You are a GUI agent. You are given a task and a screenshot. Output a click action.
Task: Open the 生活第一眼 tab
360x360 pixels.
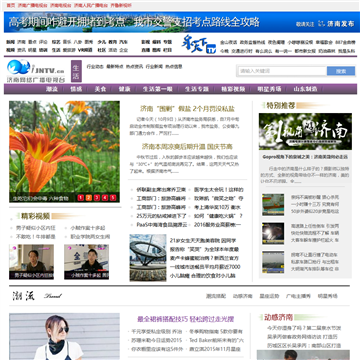tap(158, 89)
